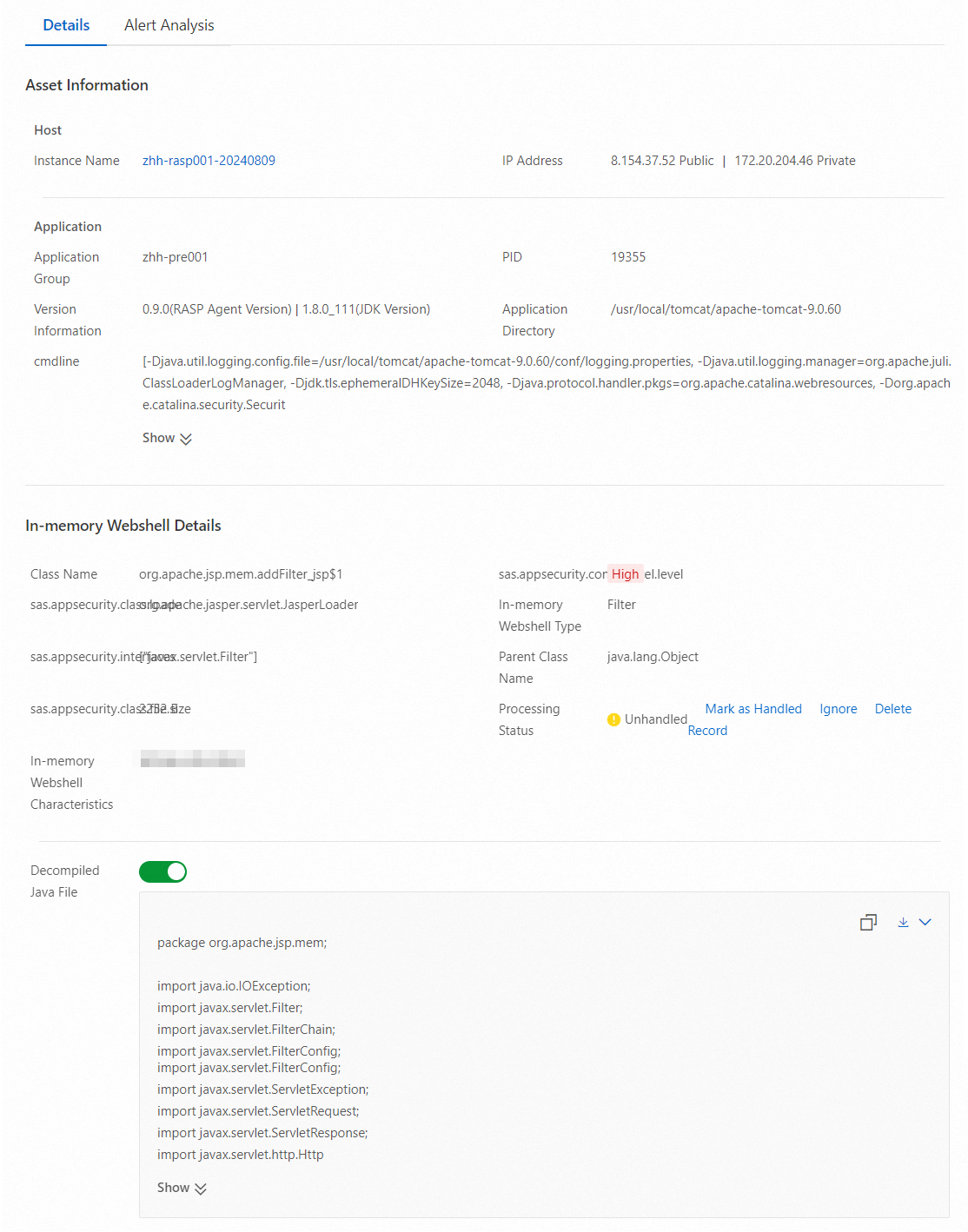Click the blurred webshell characteristics value
The image size is (968, 1232).
pyautogui.click(x=193, y=758)
